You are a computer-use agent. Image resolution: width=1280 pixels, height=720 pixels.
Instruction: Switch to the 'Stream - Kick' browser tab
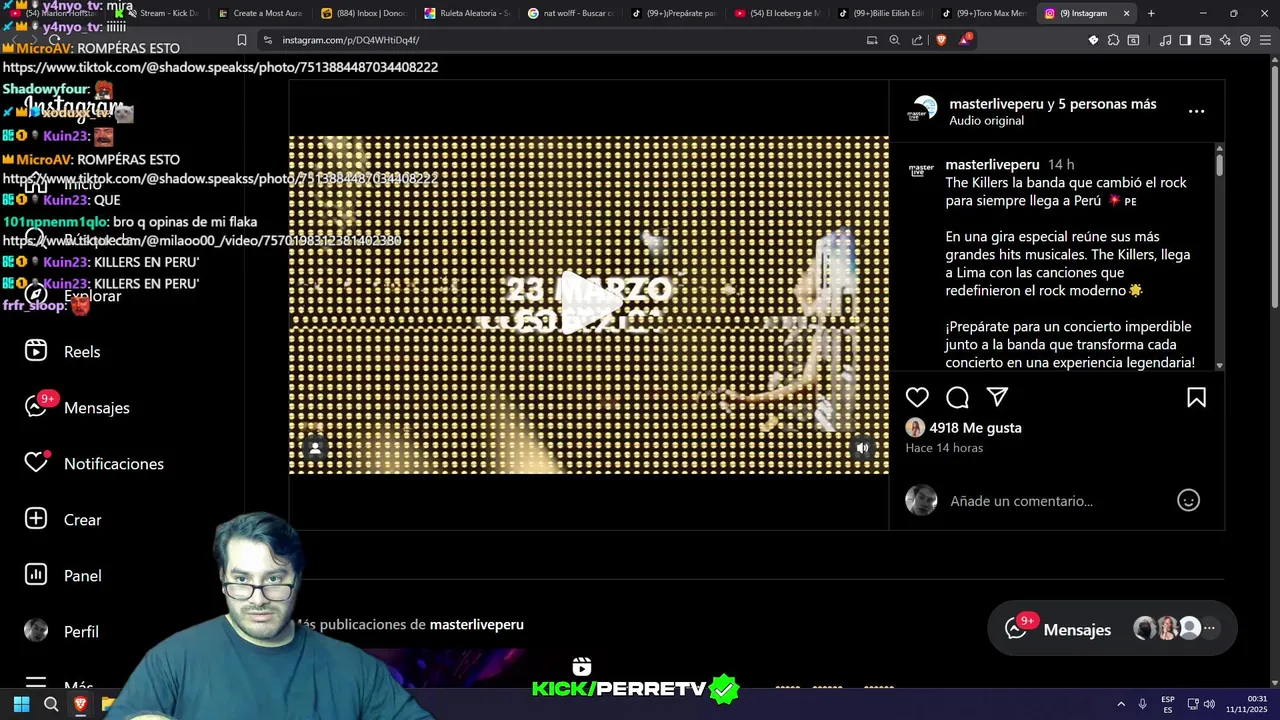point(156,13)
